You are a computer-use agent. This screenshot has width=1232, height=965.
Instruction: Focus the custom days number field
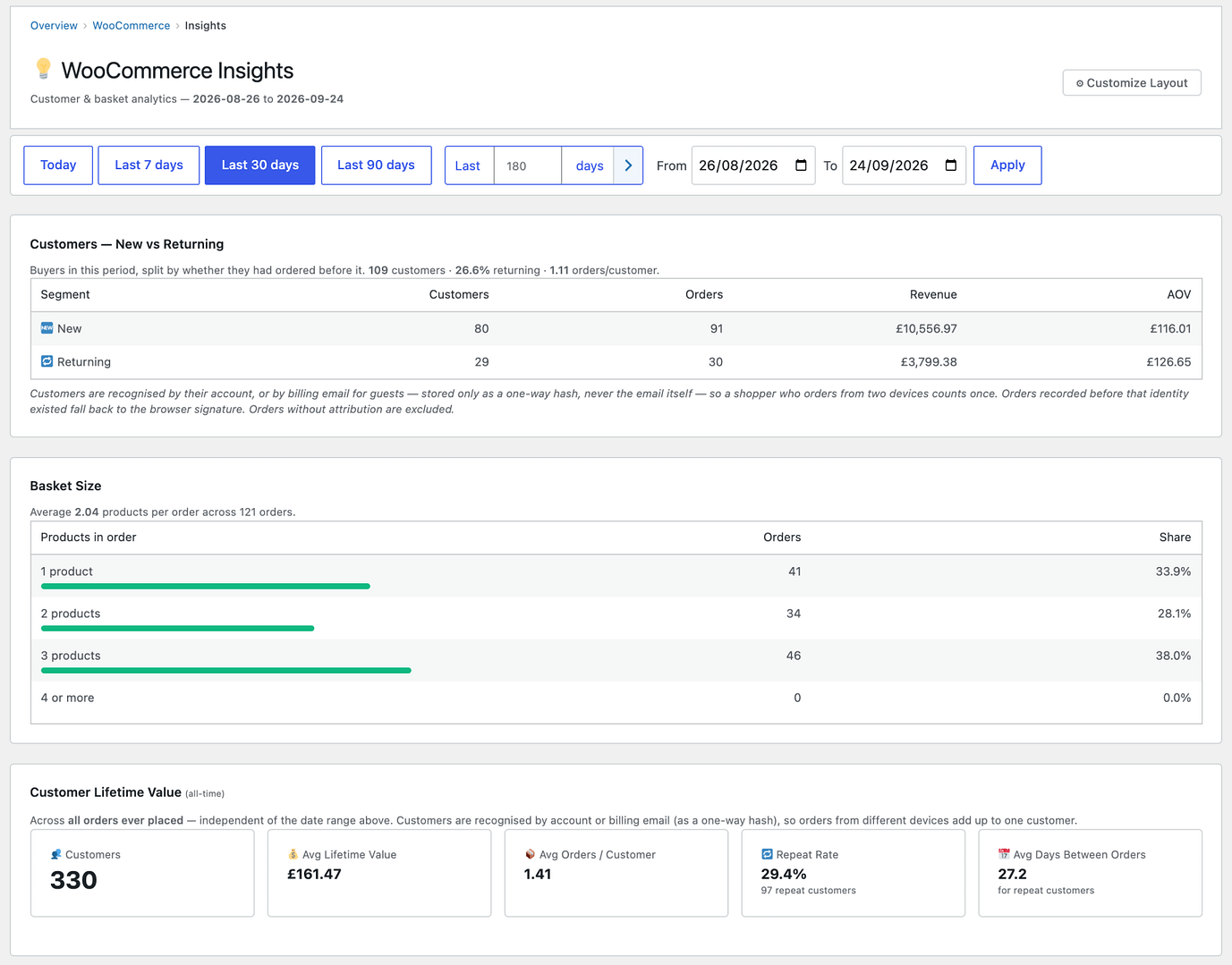[x=528, y=165]
